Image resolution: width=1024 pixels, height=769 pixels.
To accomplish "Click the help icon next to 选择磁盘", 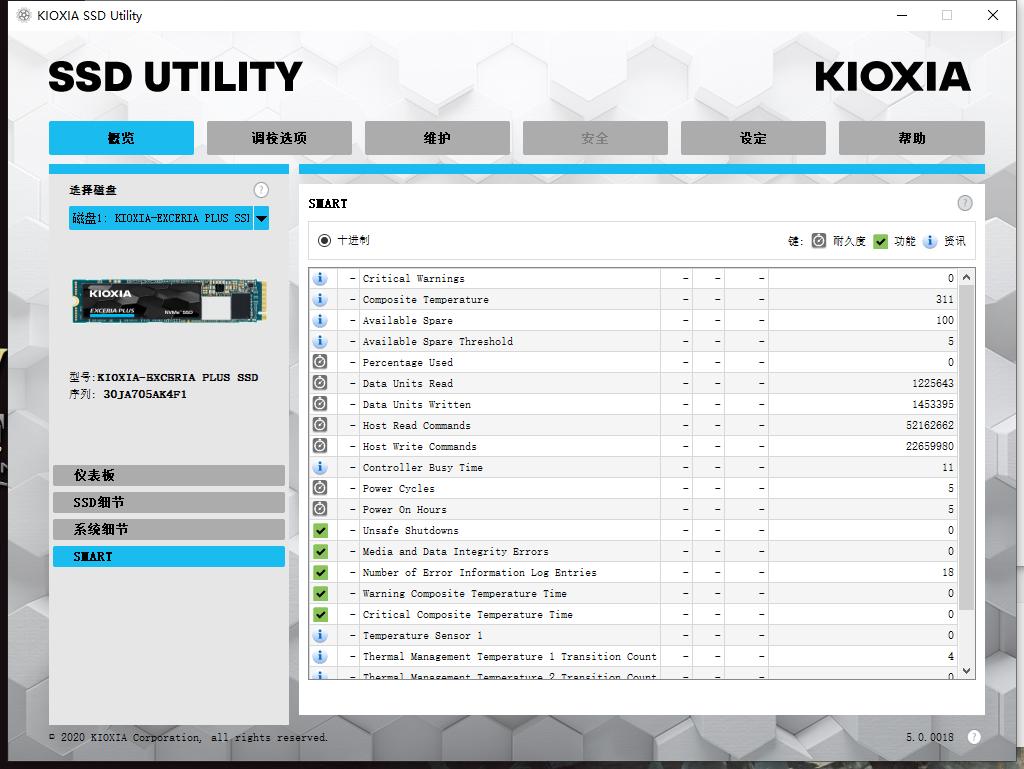I will [261, 190].
